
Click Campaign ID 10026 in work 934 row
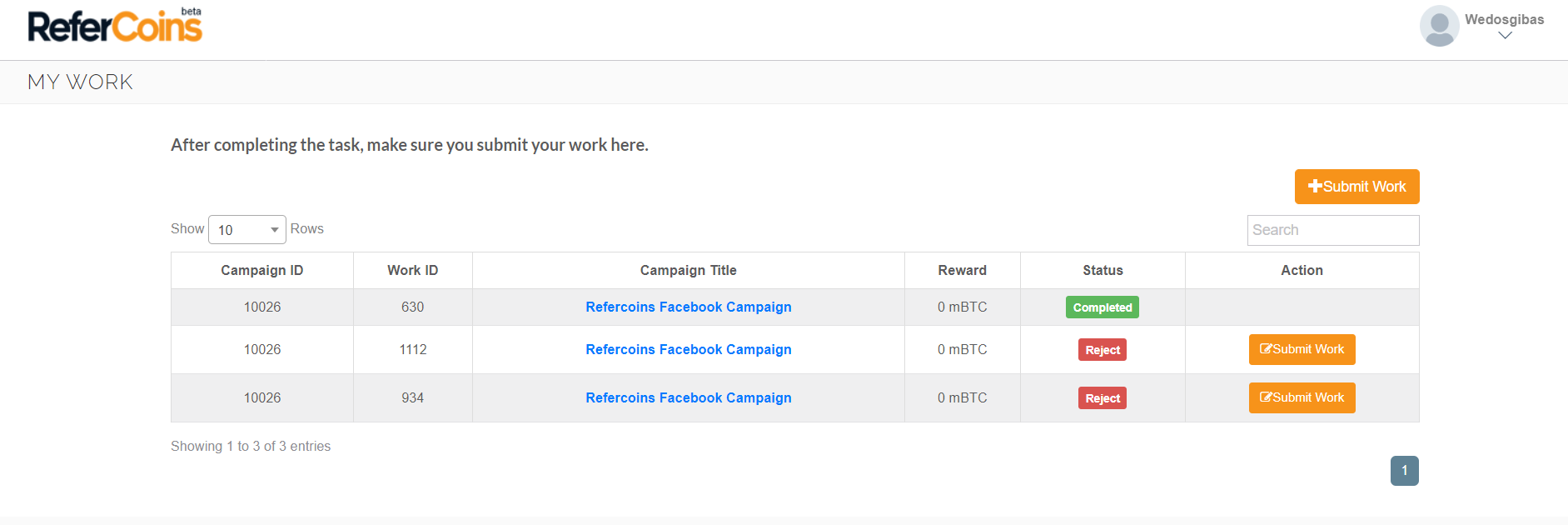262,397
